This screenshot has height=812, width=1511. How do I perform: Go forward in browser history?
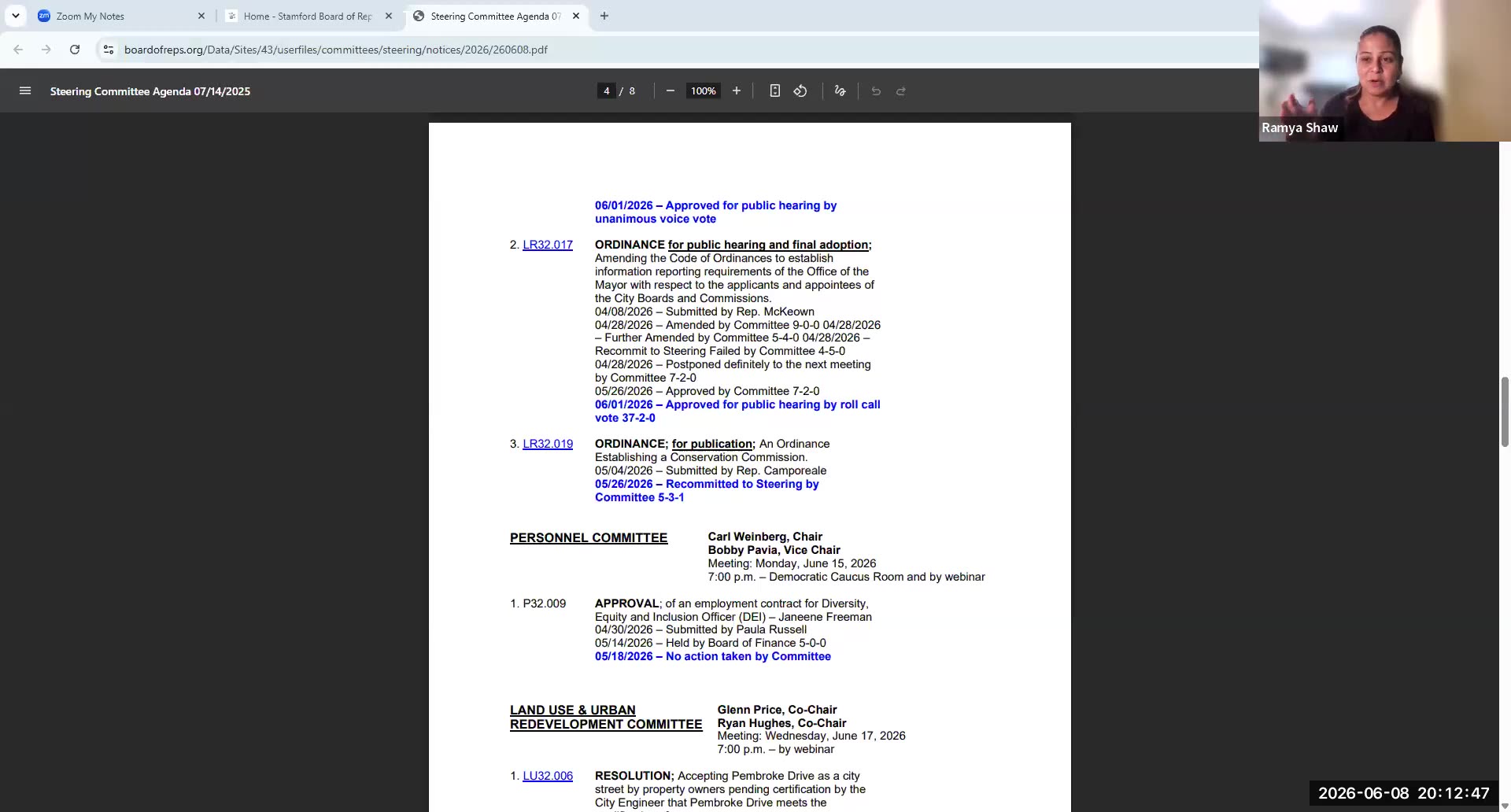[x=46, y=50]
